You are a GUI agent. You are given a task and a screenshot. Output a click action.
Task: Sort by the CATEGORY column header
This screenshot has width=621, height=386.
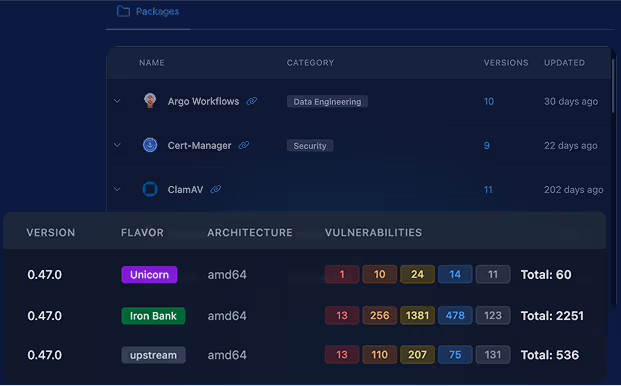coord(310,63)
